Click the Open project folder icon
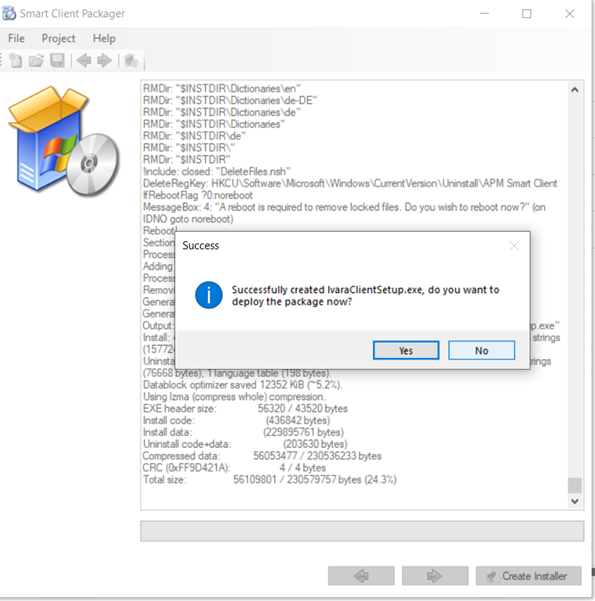The image size is (595, 601). point(36,61)
